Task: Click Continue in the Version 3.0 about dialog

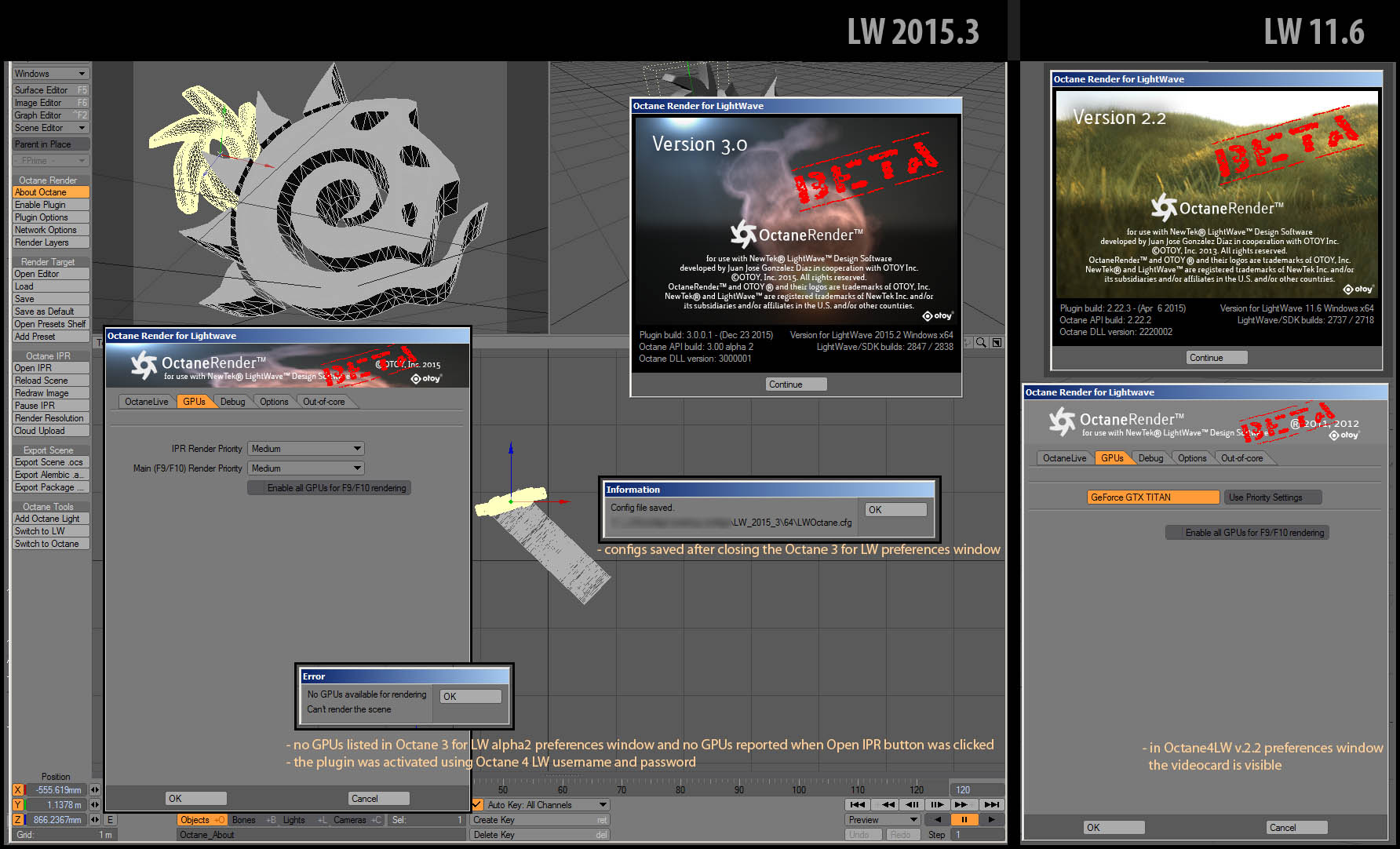Action: tap(796, 384)
